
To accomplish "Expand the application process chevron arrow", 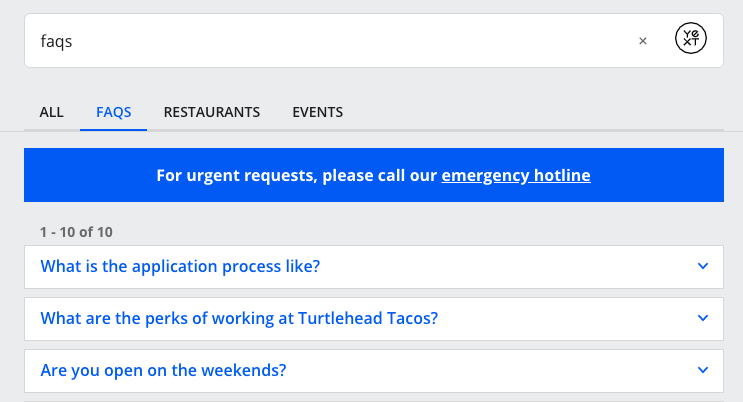I will click(x=703, y=266).
